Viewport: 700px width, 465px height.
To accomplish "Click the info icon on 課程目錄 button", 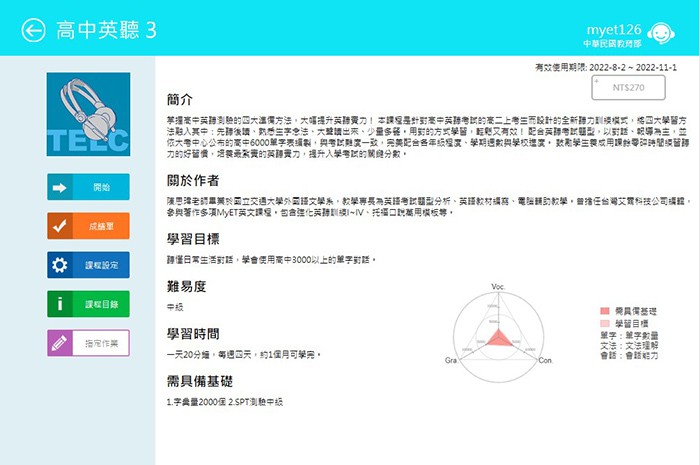I will (60, 304).
